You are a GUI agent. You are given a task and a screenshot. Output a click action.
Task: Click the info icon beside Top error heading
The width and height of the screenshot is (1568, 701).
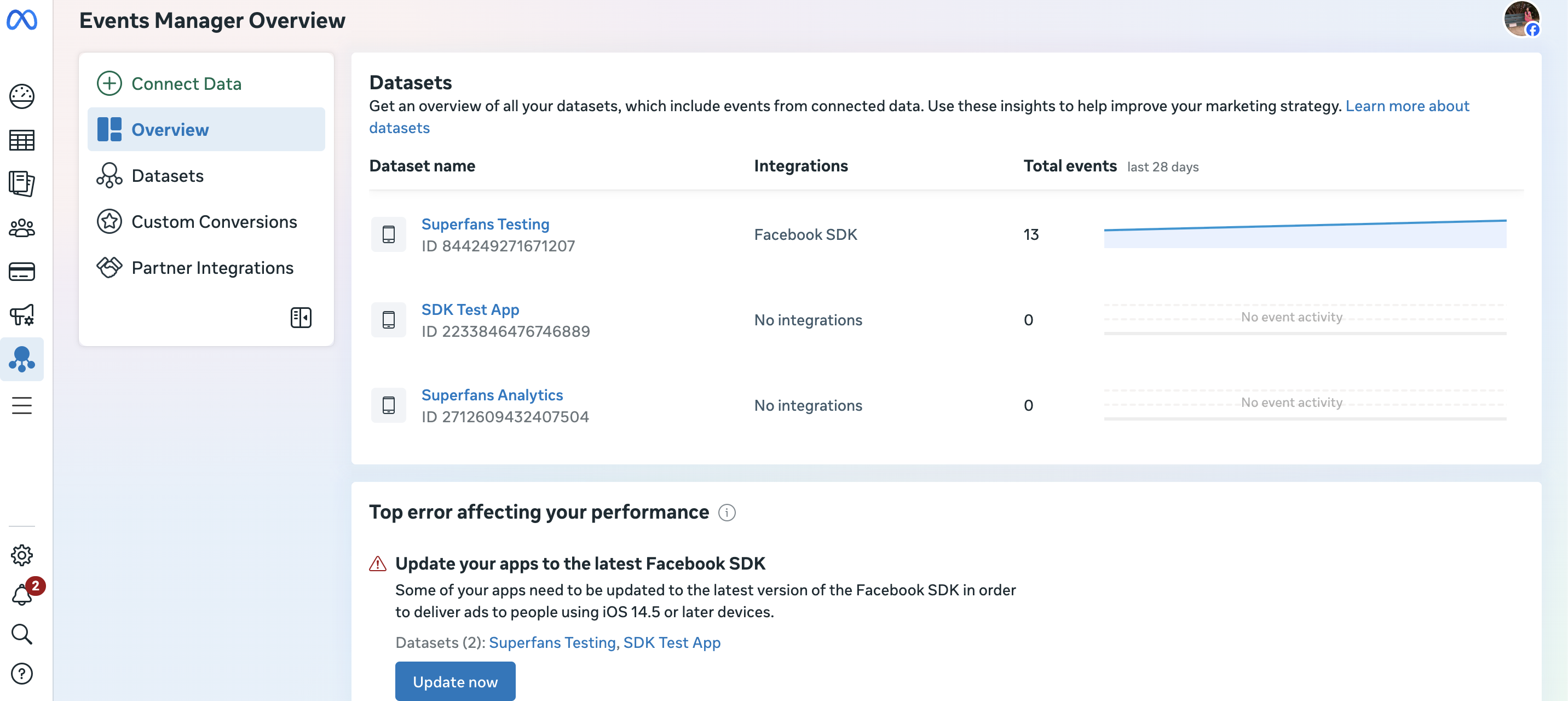[727, 513]
